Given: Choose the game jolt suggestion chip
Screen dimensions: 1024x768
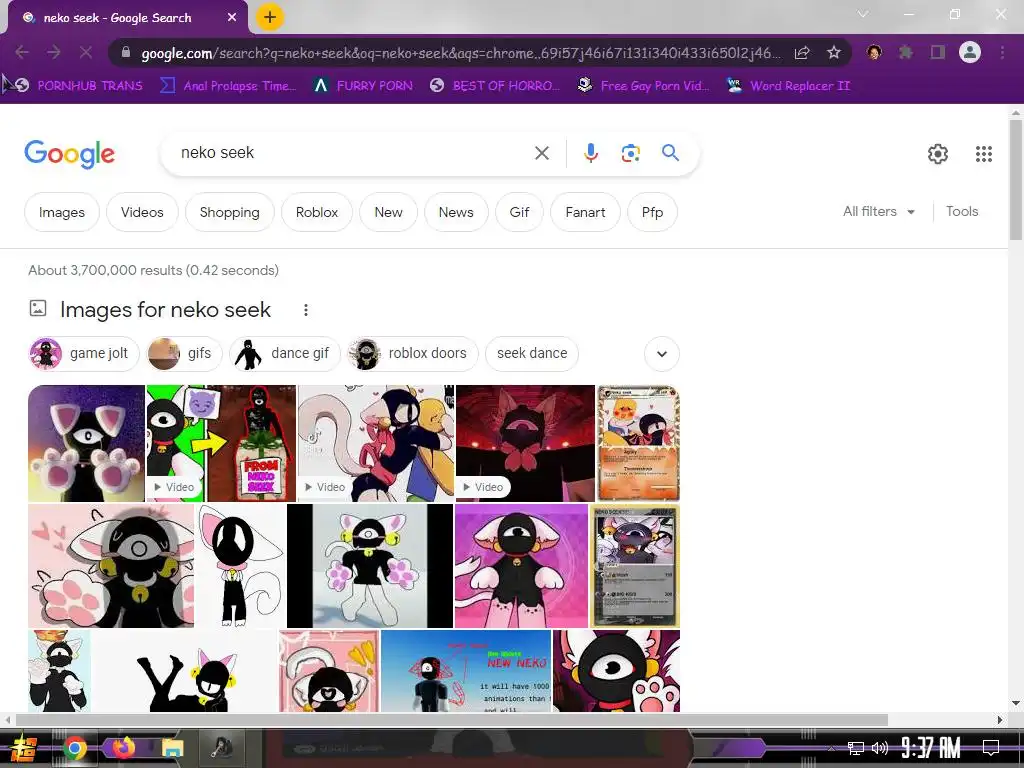Looking at the screenshot, I should 84,353.
